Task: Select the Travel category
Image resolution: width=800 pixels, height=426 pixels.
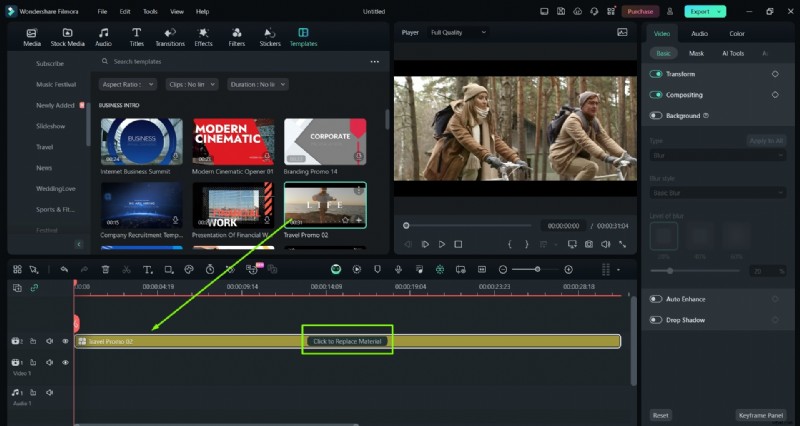Action: coord(44,147)
